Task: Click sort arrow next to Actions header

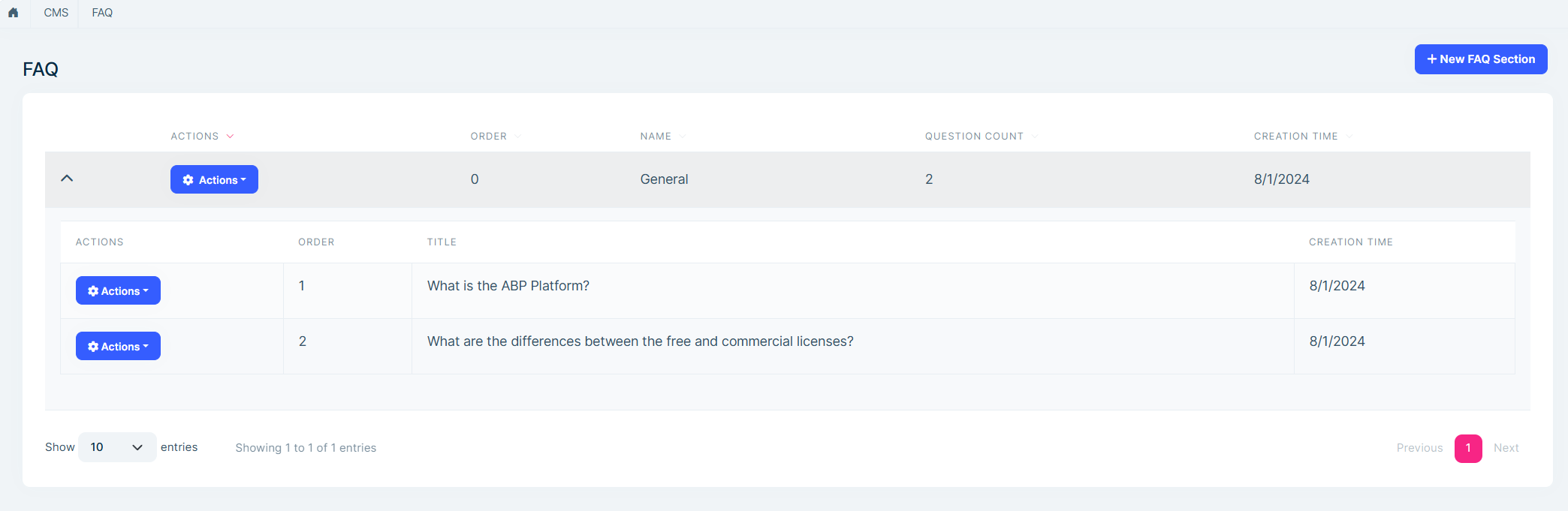Action: (x=230, y=137)
